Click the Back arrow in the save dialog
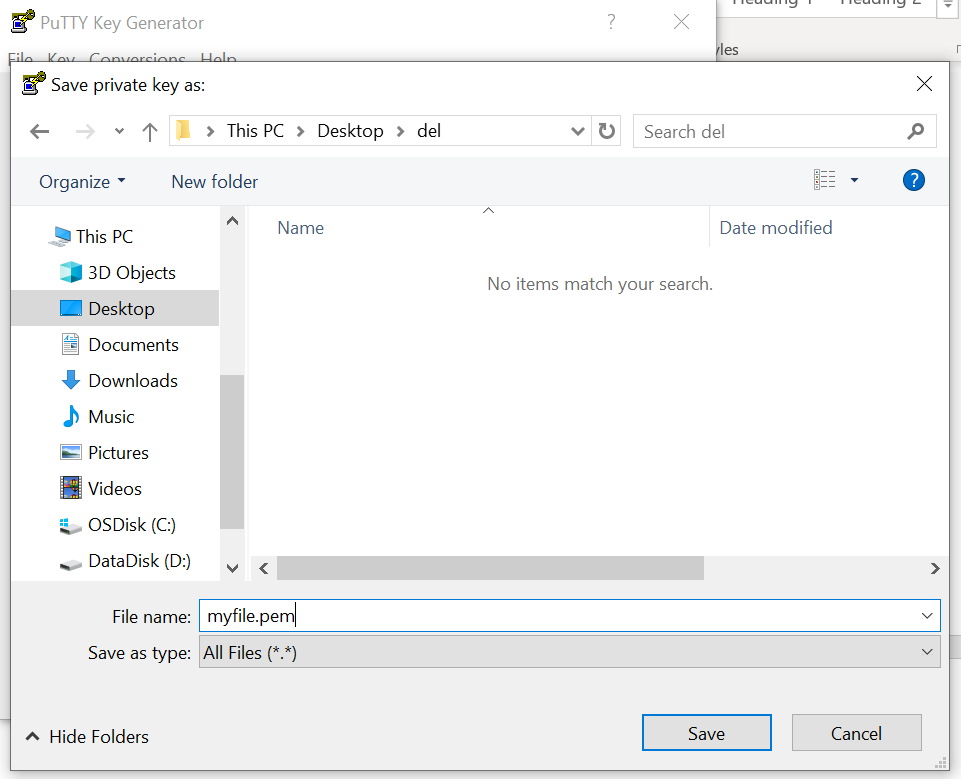 40,131
